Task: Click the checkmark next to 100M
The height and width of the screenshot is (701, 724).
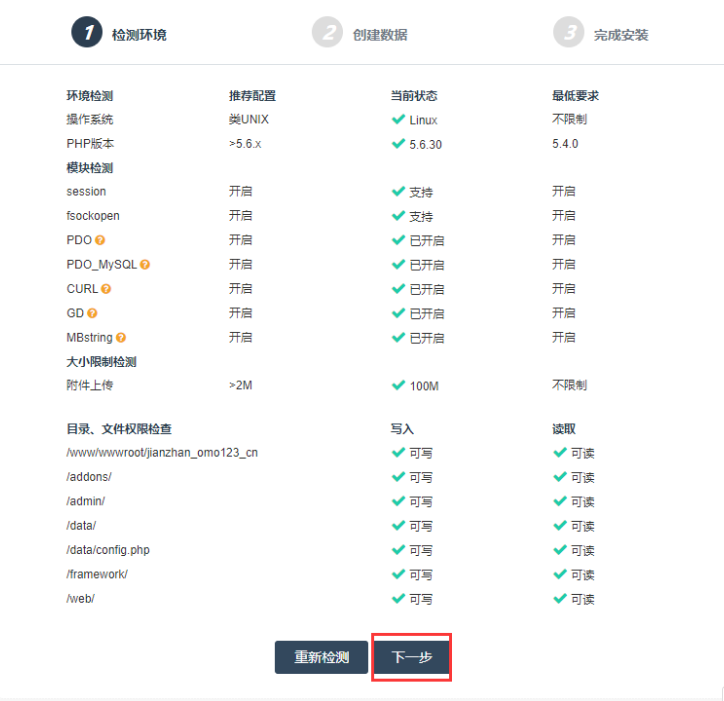Action: click(398, 385)
